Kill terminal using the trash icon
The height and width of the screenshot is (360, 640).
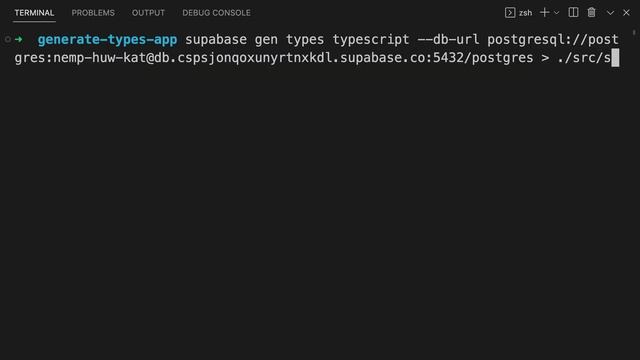point(591,13)
